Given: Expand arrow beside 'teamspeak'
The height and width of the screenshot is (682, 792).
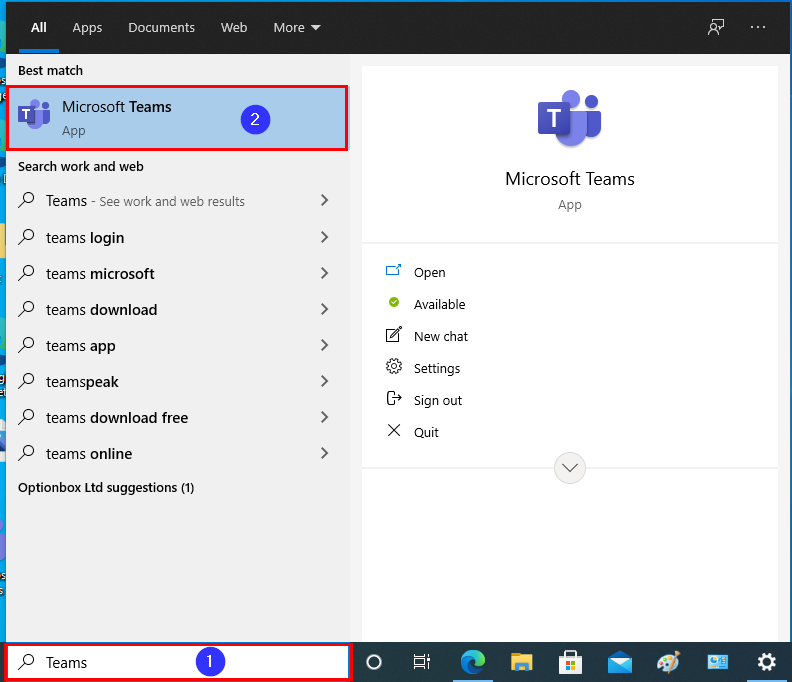Looking at the screenshot, I should (324, 381).
